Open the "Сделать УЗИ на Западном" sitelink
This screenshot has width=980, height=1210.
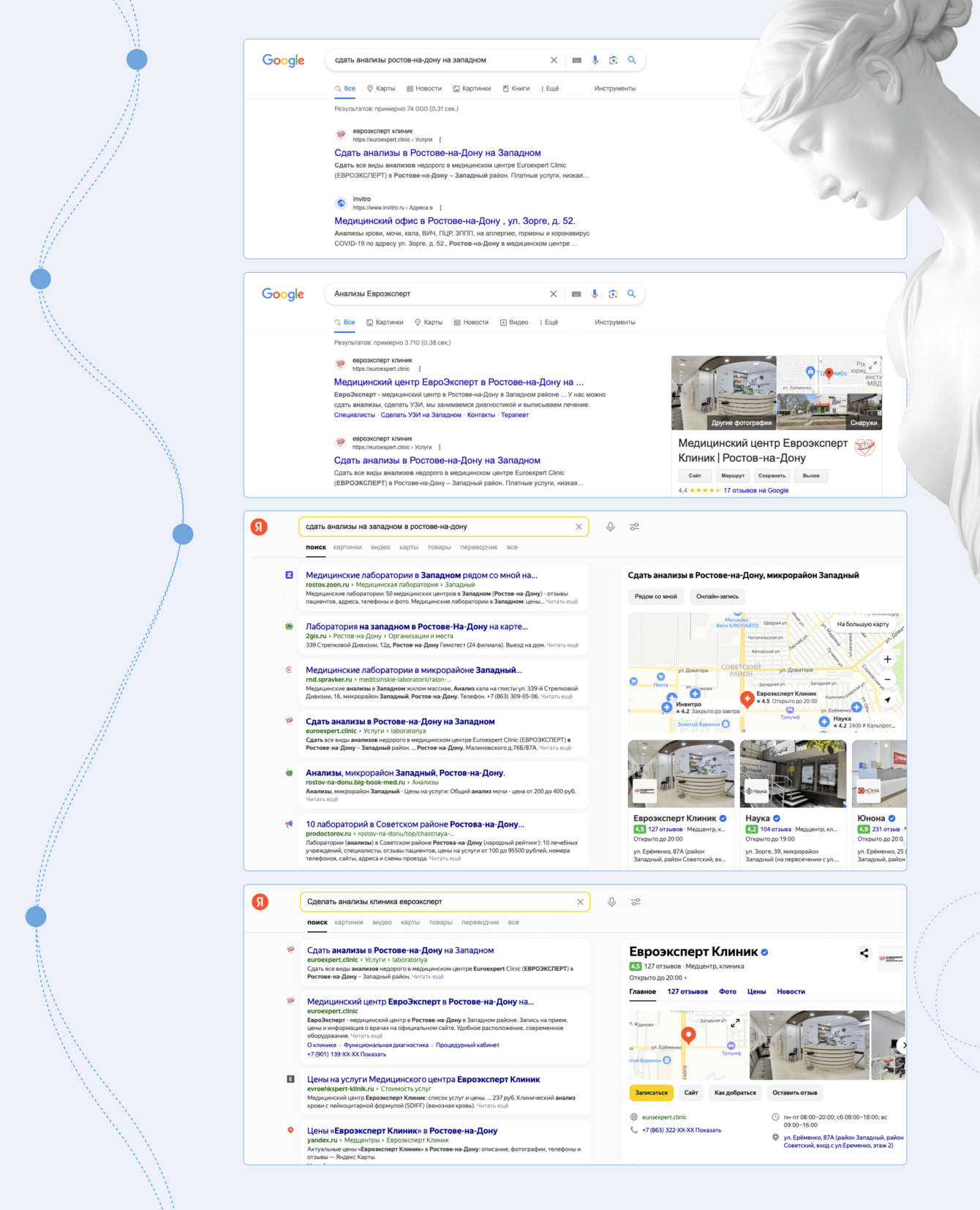(421, 415)
